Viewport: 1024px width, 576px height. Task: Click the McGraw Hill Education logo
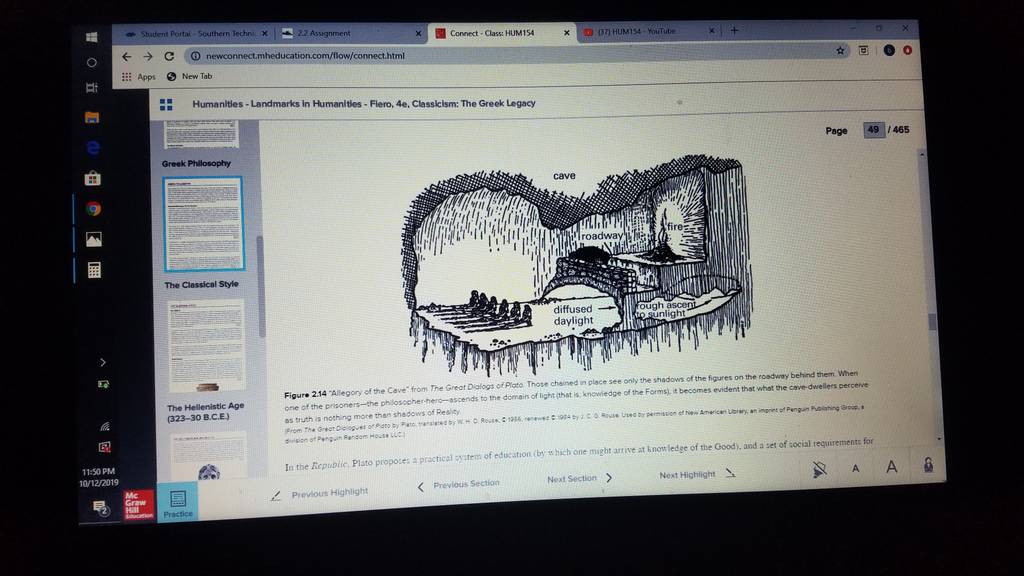[x=139, y=505]
